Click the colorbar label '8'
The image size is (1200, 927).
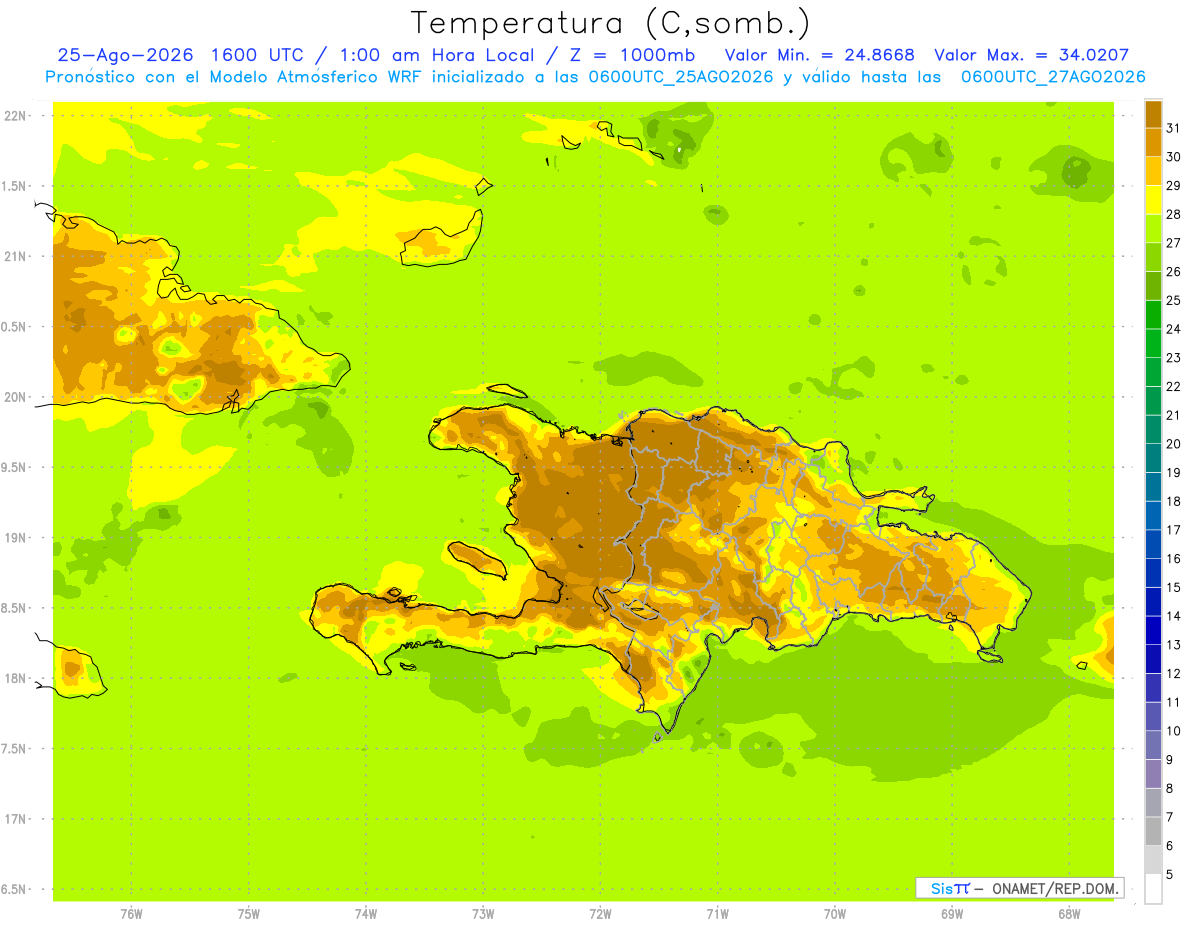[x=1170, y=788]
